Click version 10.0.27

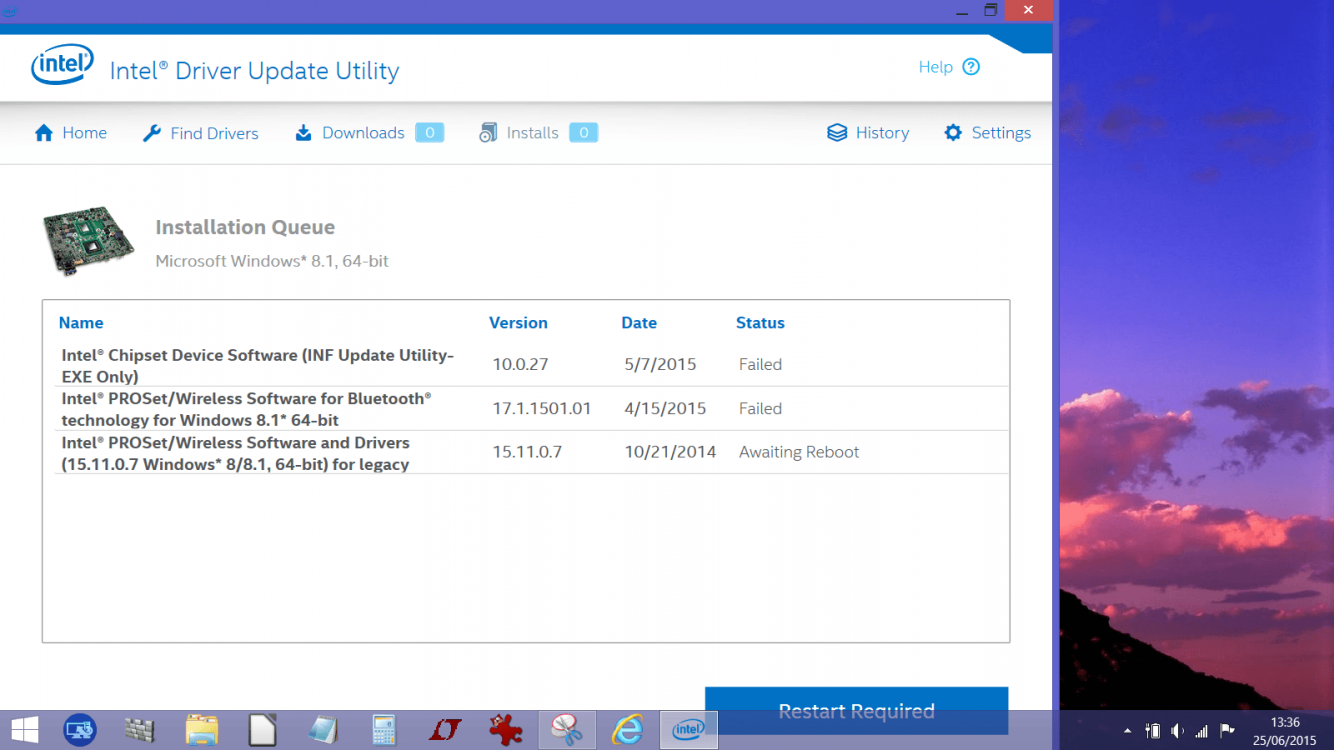(x=520, y=364)
